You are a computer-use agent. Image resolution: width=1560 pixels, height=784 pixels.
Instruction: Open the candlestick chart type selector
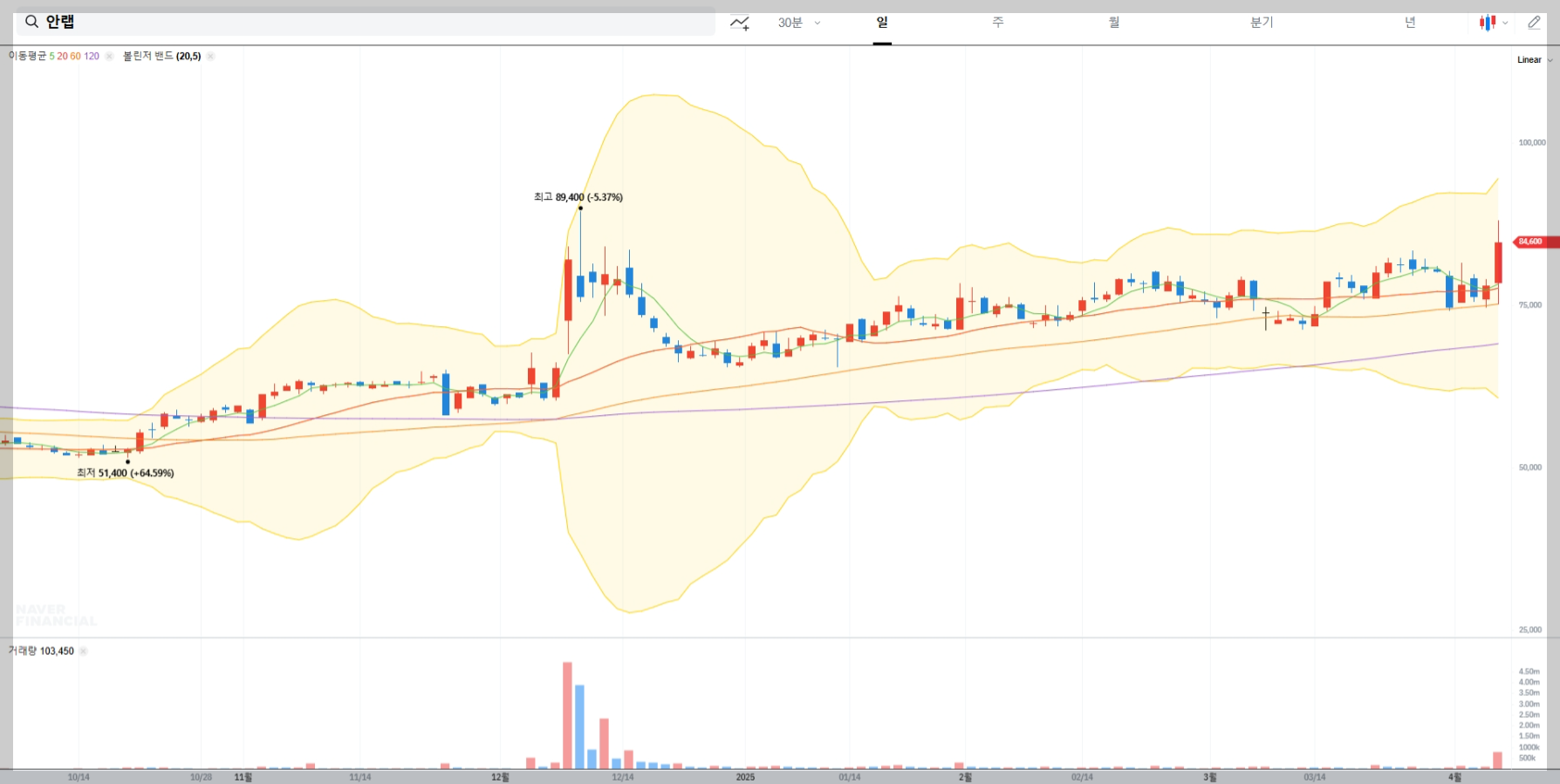pos(1493,23)
